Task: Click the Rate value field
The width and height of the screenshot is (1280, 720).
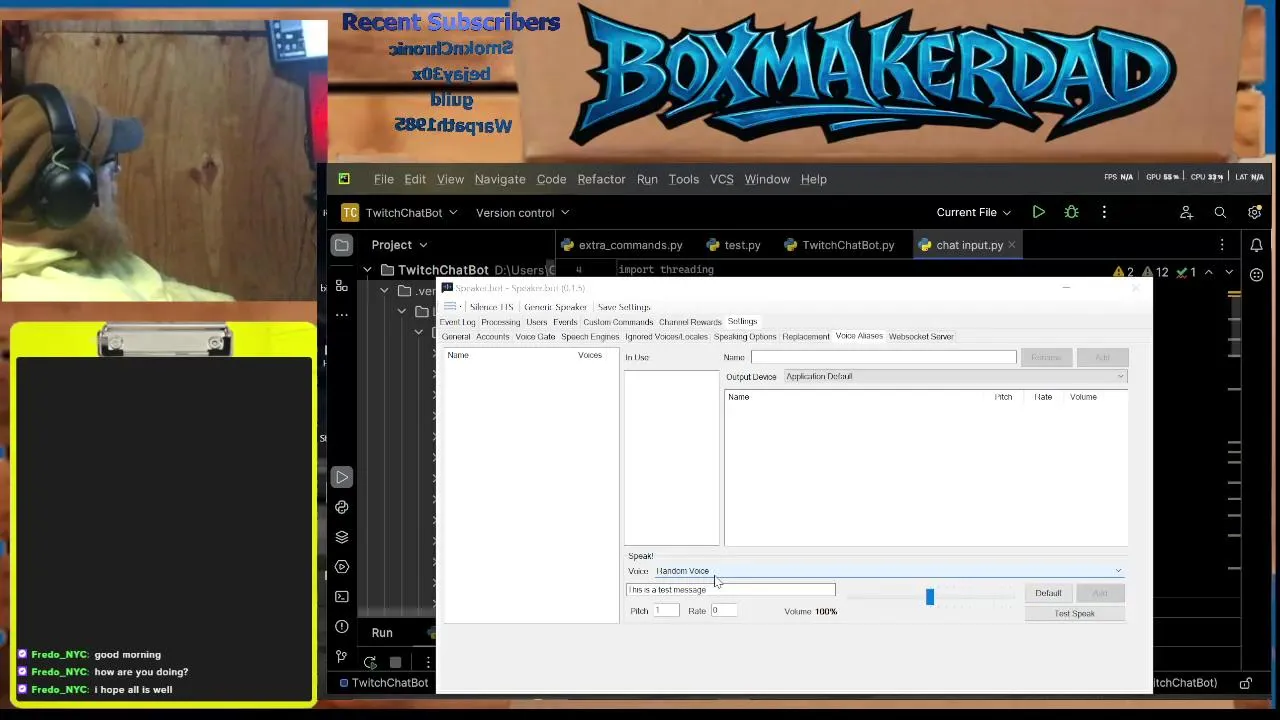Action: coord(724,611)
